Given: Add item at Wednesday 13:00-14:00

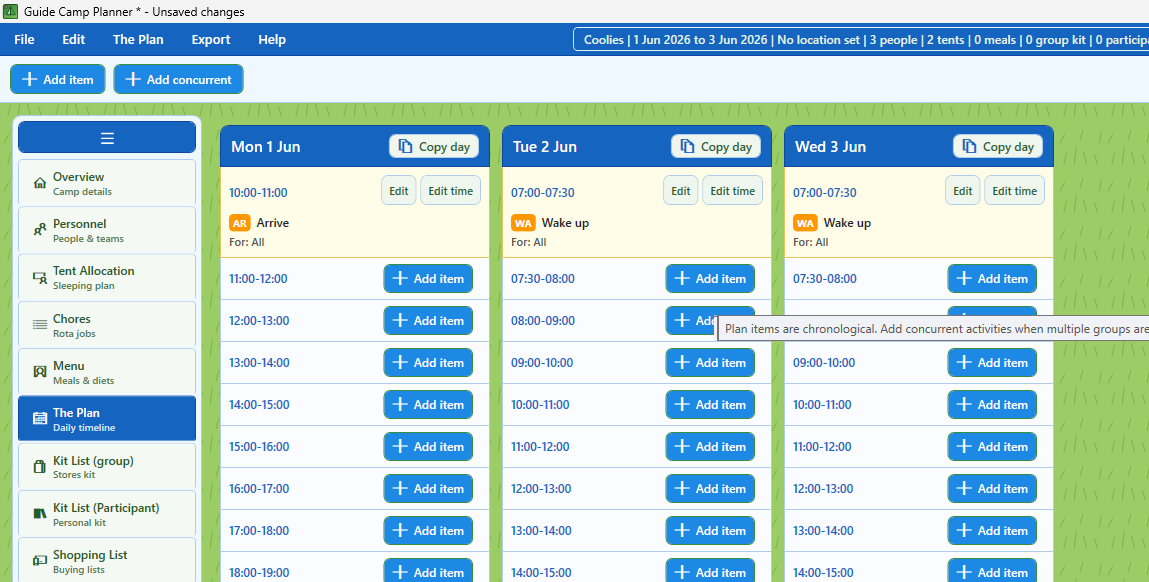Looking at the screenshot, I should pyautogui.click(x=992, y=530).
